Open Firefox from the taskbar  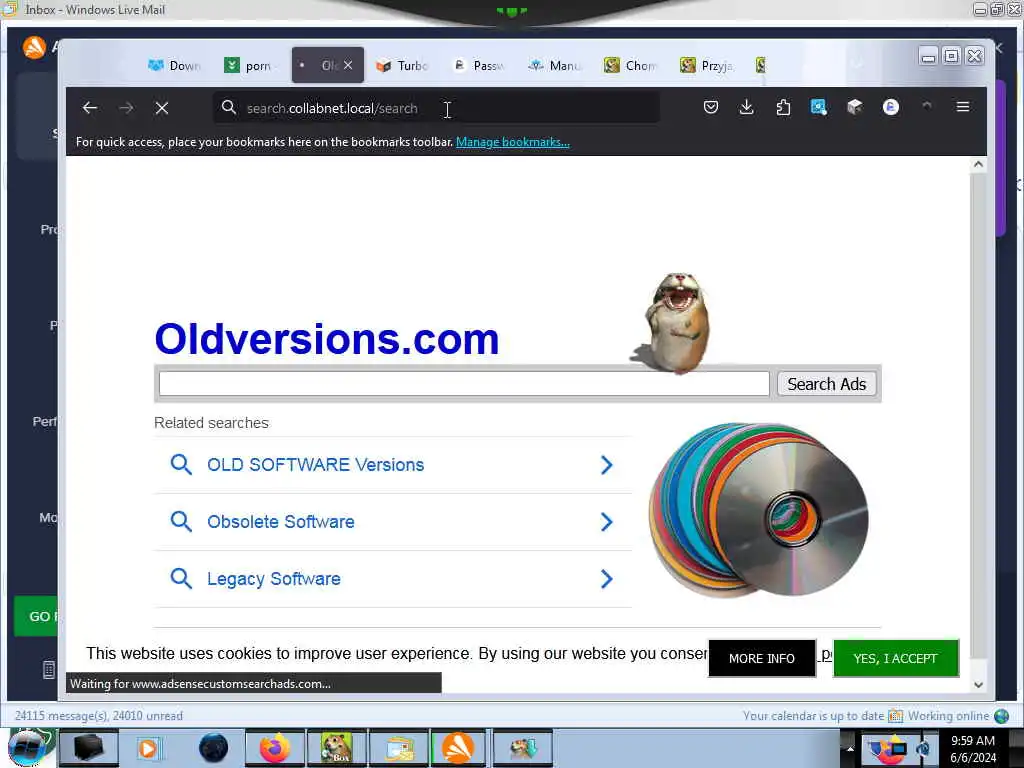pos(274,748)
